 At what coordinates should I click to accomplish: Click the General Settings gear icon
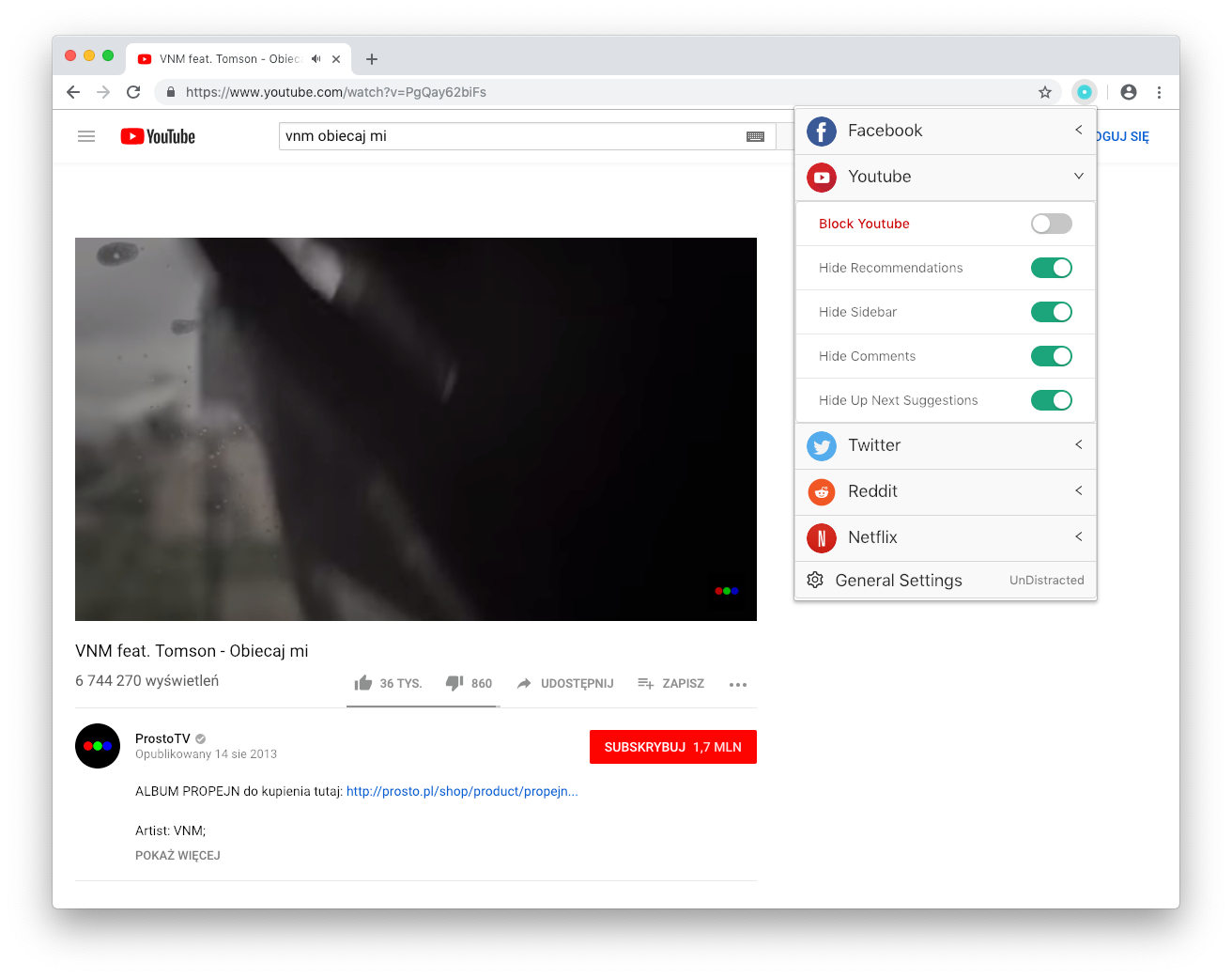pos(815,580)
